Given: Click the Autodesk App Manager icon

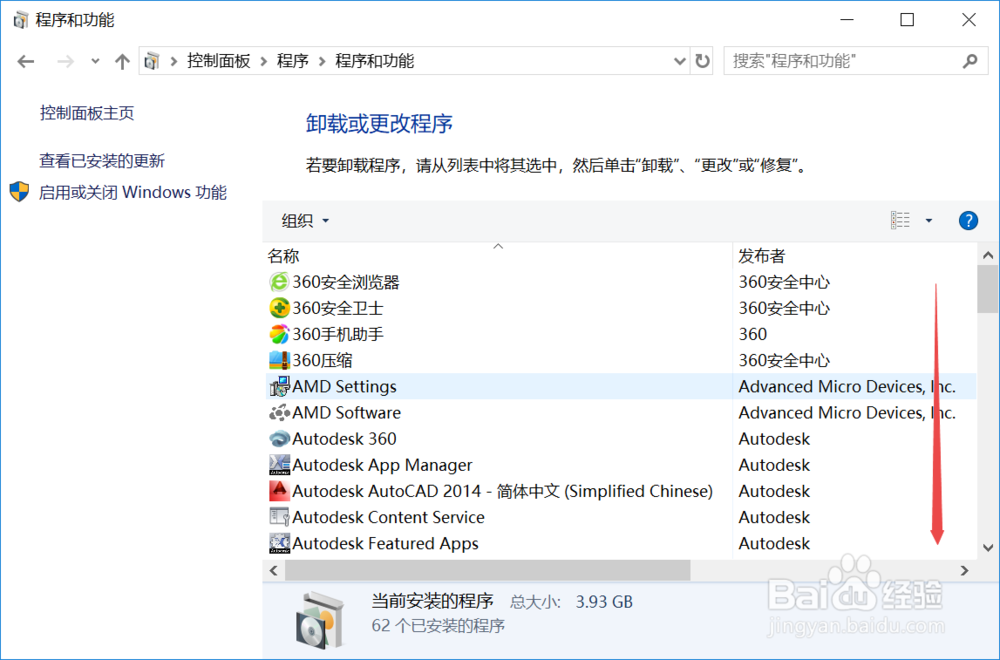Looking at the screenshot, I should [279, 465].
